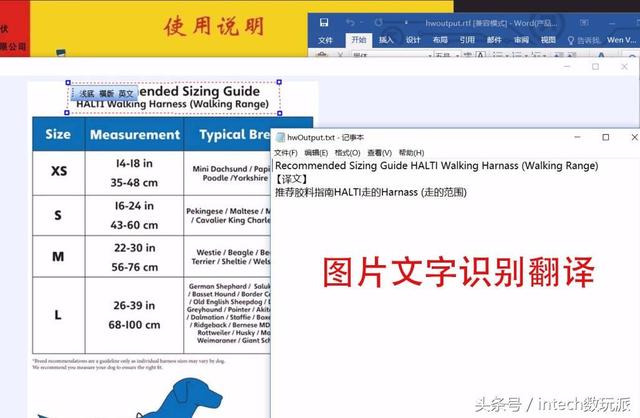Image resolution: width=640 pixels, height=418 pixels.
Task: Click the middle button on the floating OCR toolbar
Action: tap(107, 93)
